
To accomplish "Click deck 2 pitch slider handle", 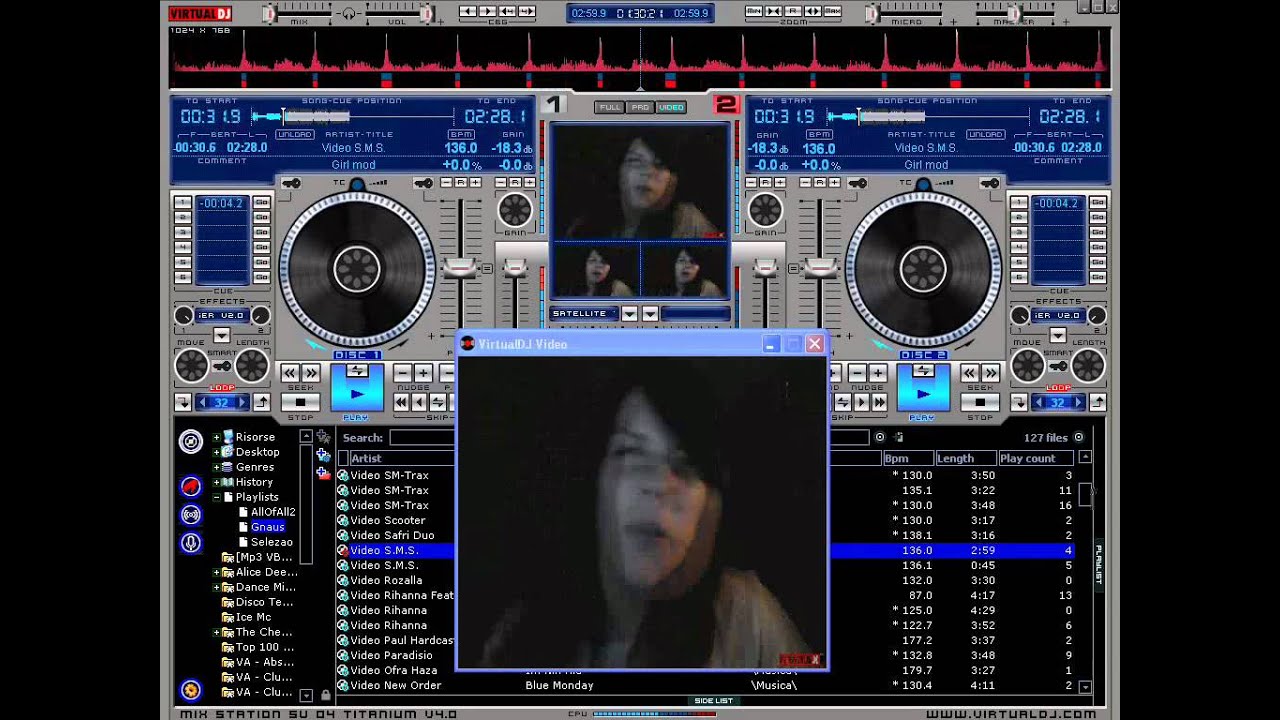I will tap(820, 268).
